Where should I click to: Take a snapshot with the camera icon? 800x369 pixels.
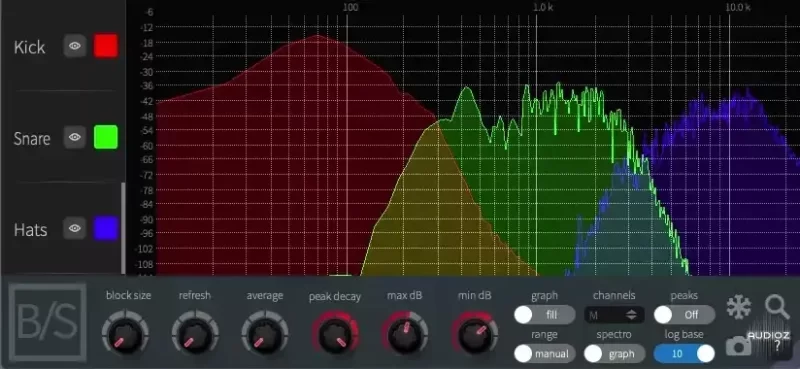tap(739, 347)
